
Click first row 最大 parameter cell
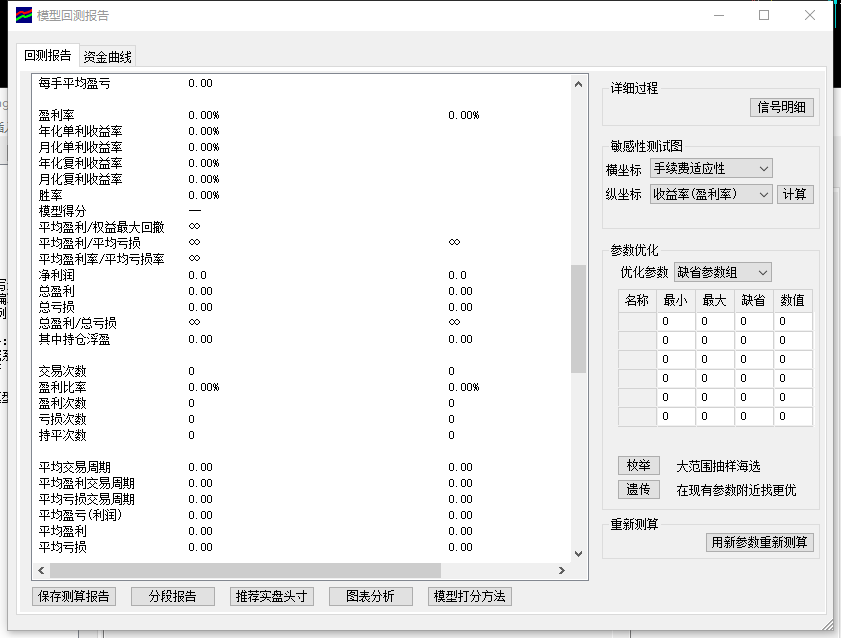coord(715,322)
